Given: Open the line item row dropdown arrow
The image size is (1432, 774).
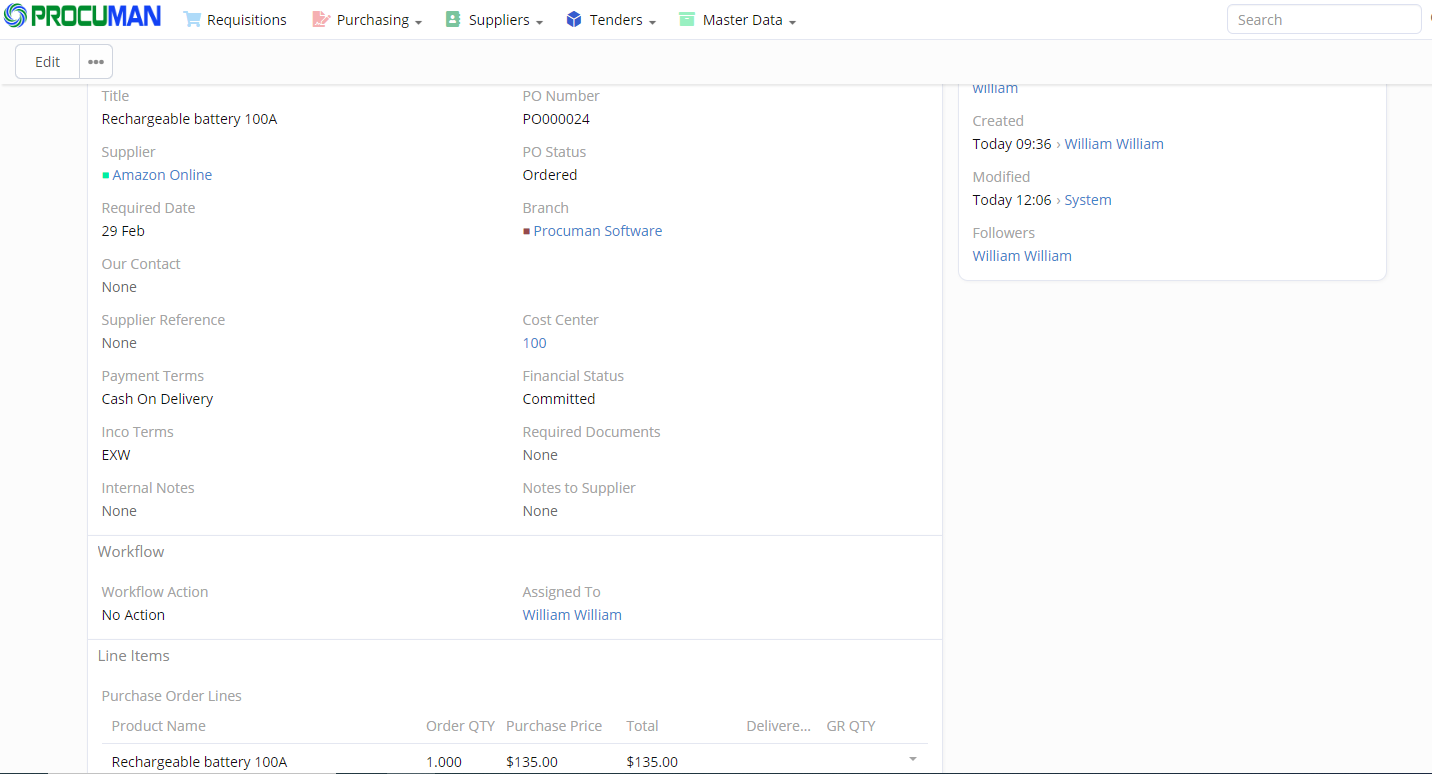Looking at the screenshot, I should click(912, 759).
